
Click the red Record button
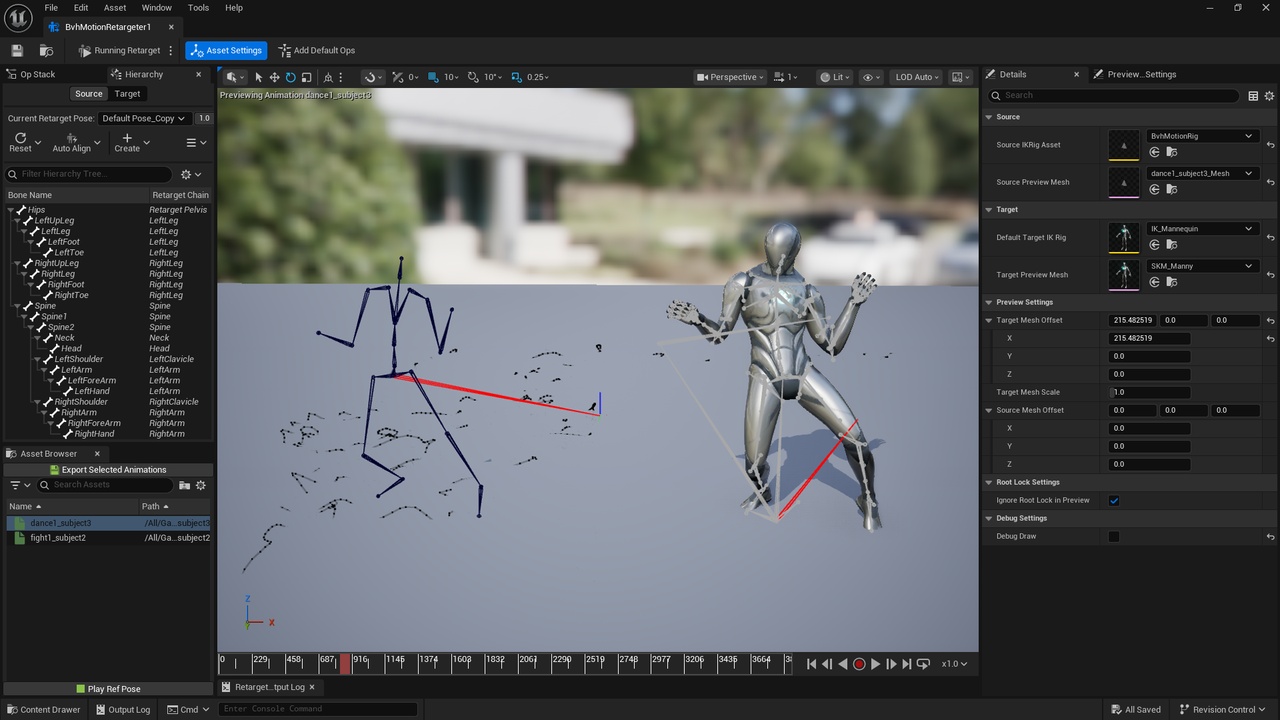(859, 664)
